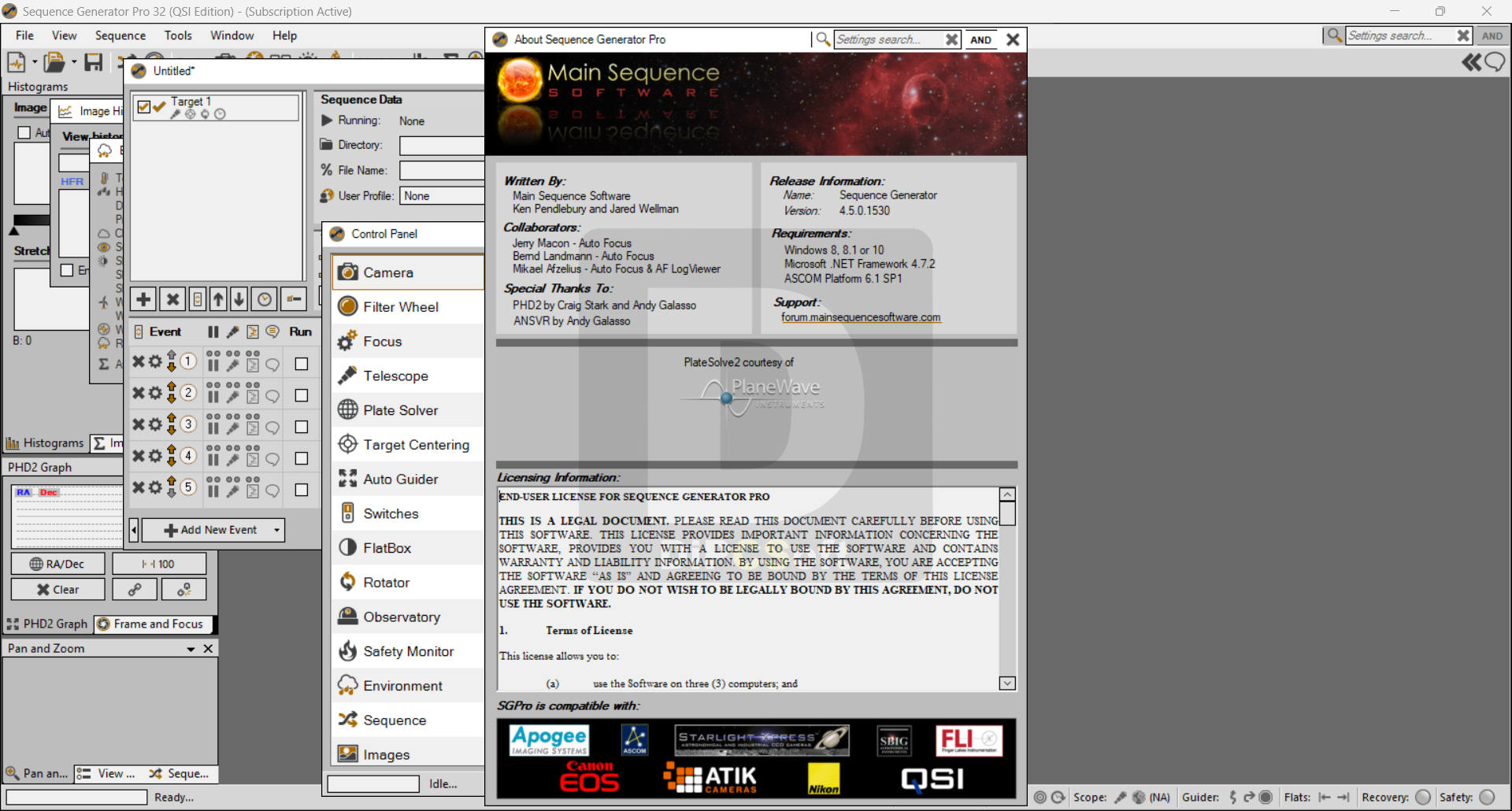Open the User Profile dropdown
Viewport: 1512px width, 811px height.
tap(442, 196)
